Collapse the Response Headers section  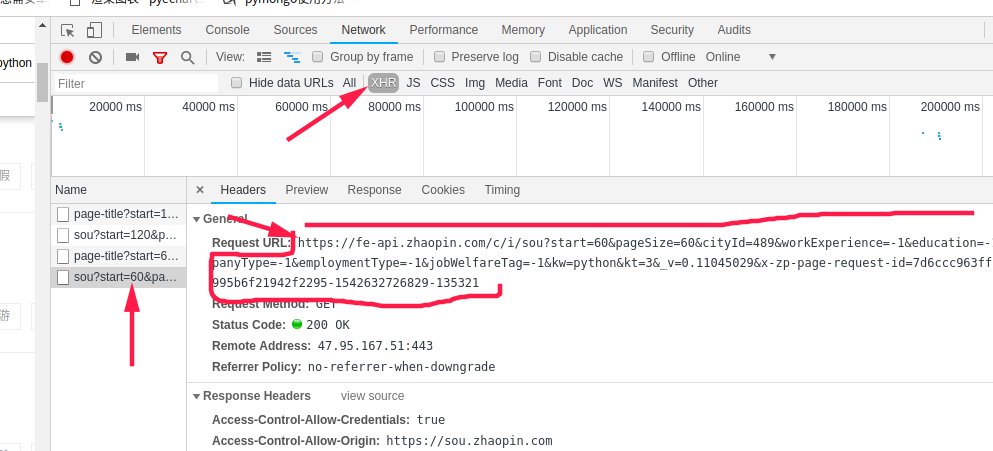(x=197, y=396)
